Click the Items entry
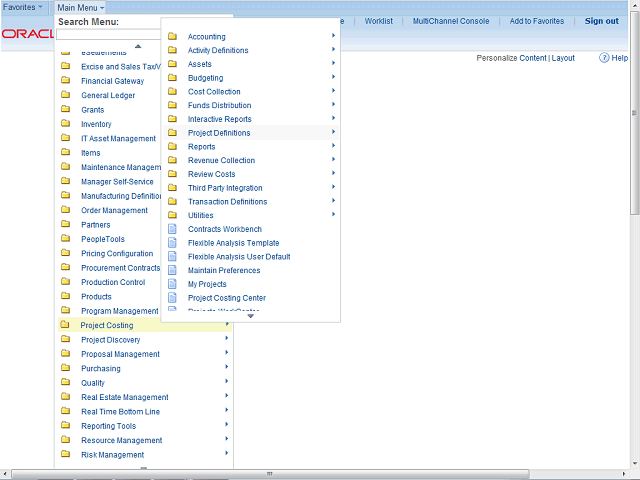Viewport: 640px width, 480px height. [91, 153]
